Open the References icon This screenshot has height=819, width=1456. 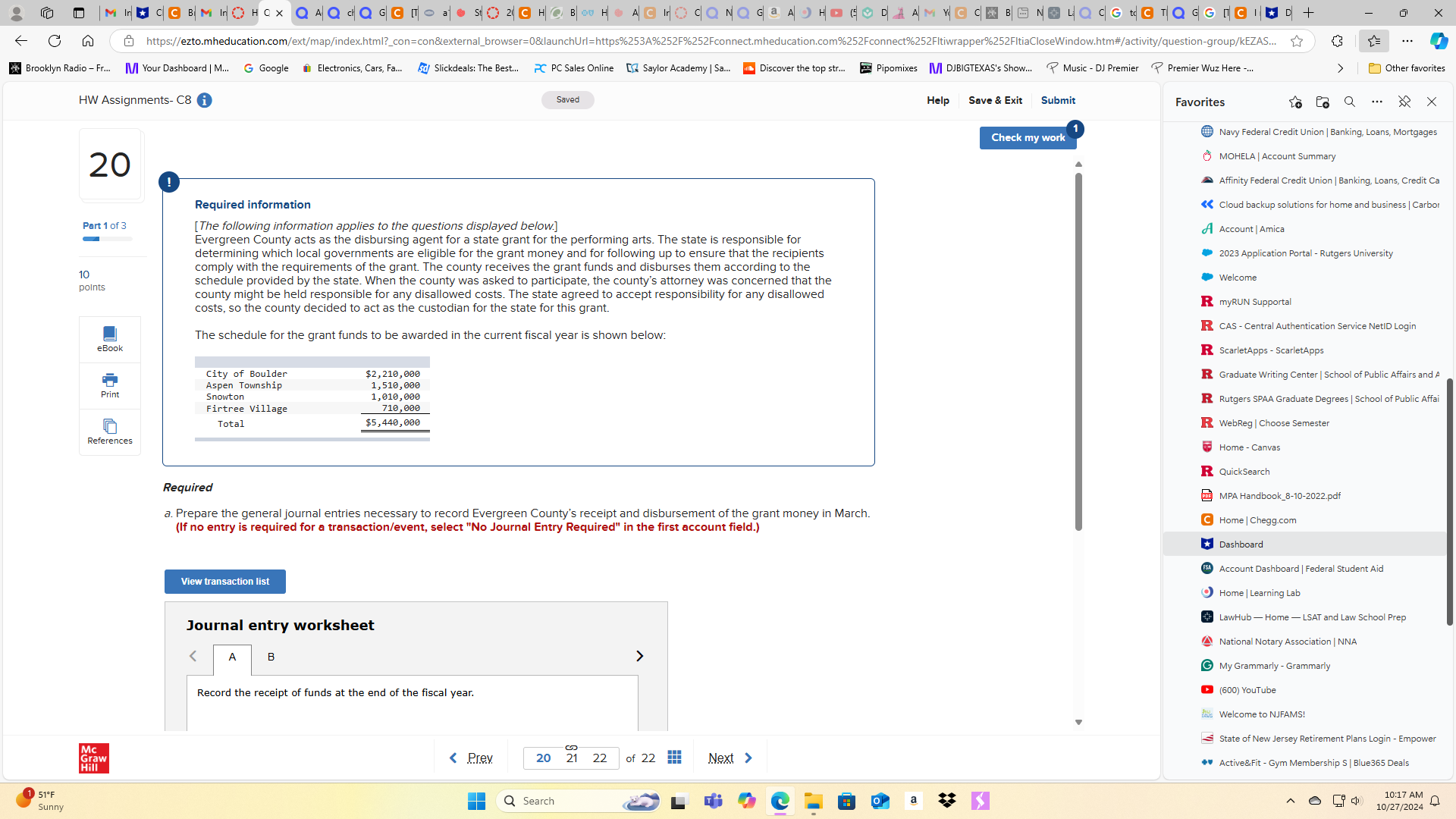point(110,431)
